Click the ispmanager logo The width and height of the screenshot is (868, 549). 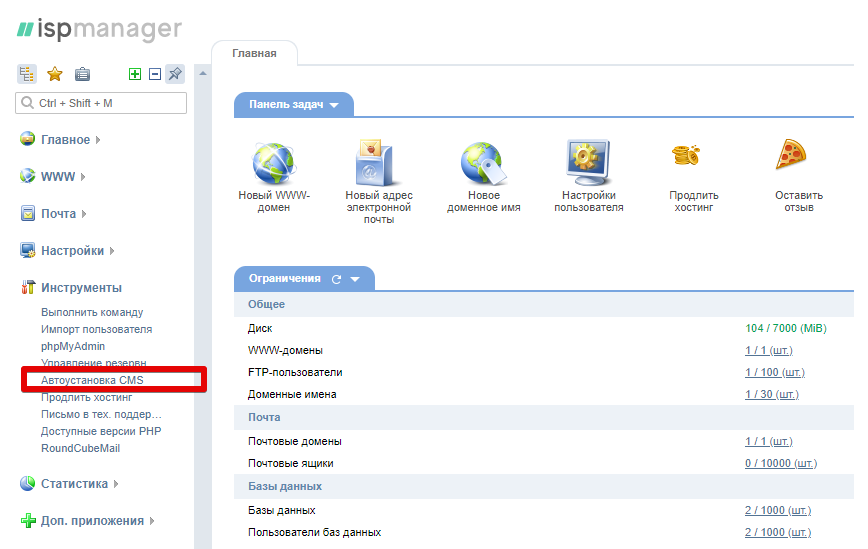tap(99, 29)
